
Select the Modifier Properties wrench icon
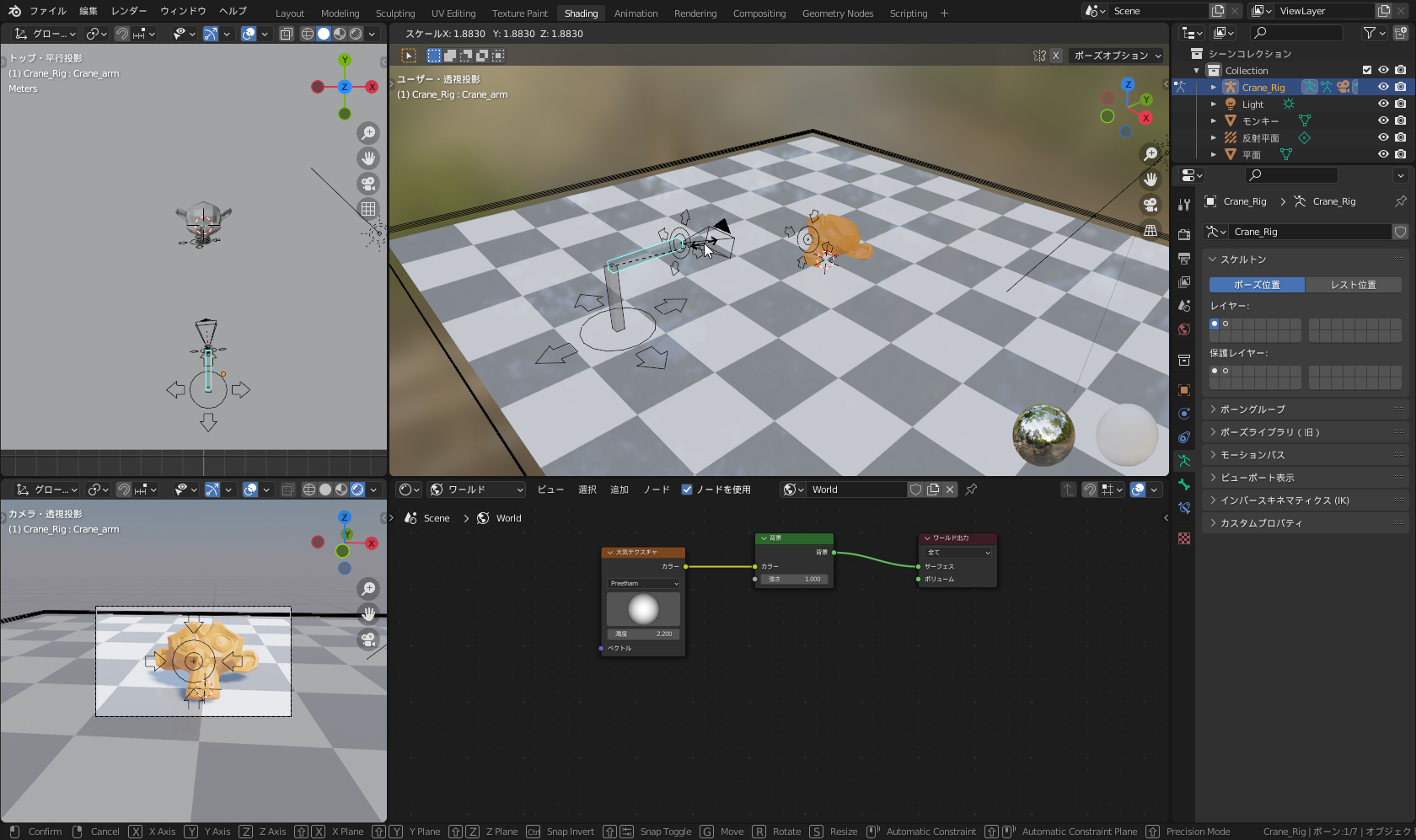(1184, 205)
